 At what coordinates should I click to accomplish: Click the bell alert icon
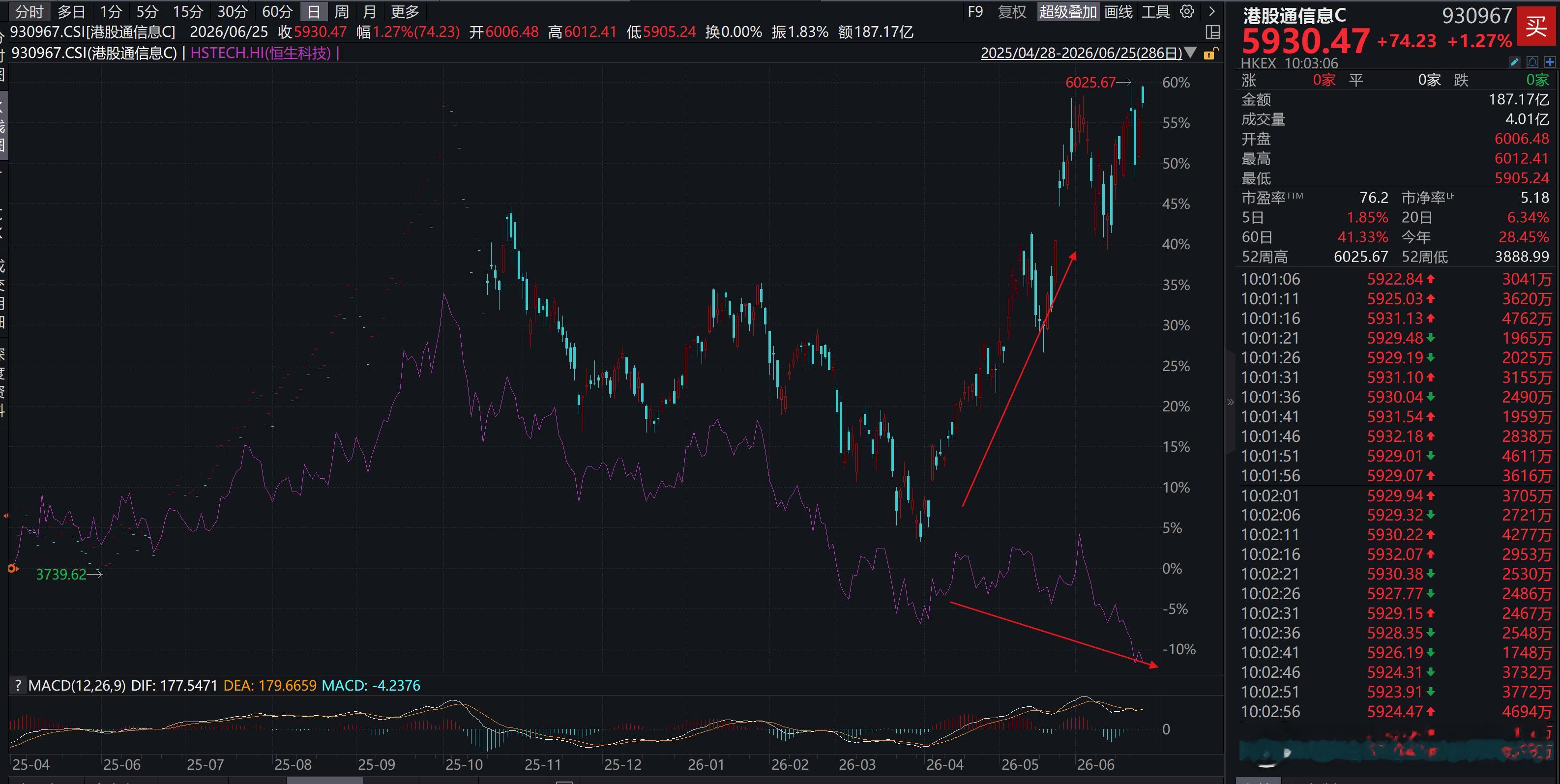point(1532,62)
